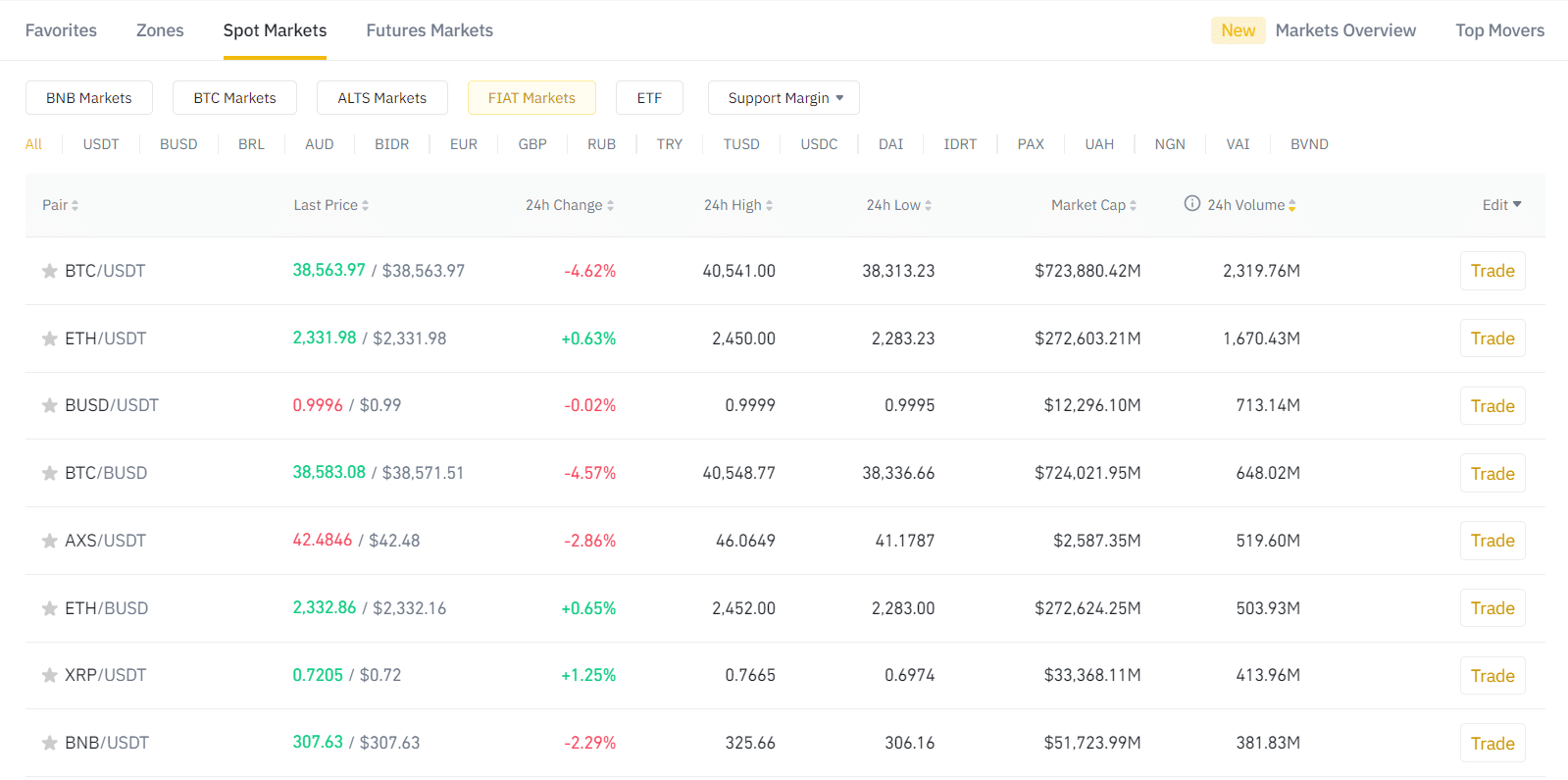Filter by USDT quote currency
Image resolution: width=1568 pixels, height=780 pixels.
coord(101,144)
